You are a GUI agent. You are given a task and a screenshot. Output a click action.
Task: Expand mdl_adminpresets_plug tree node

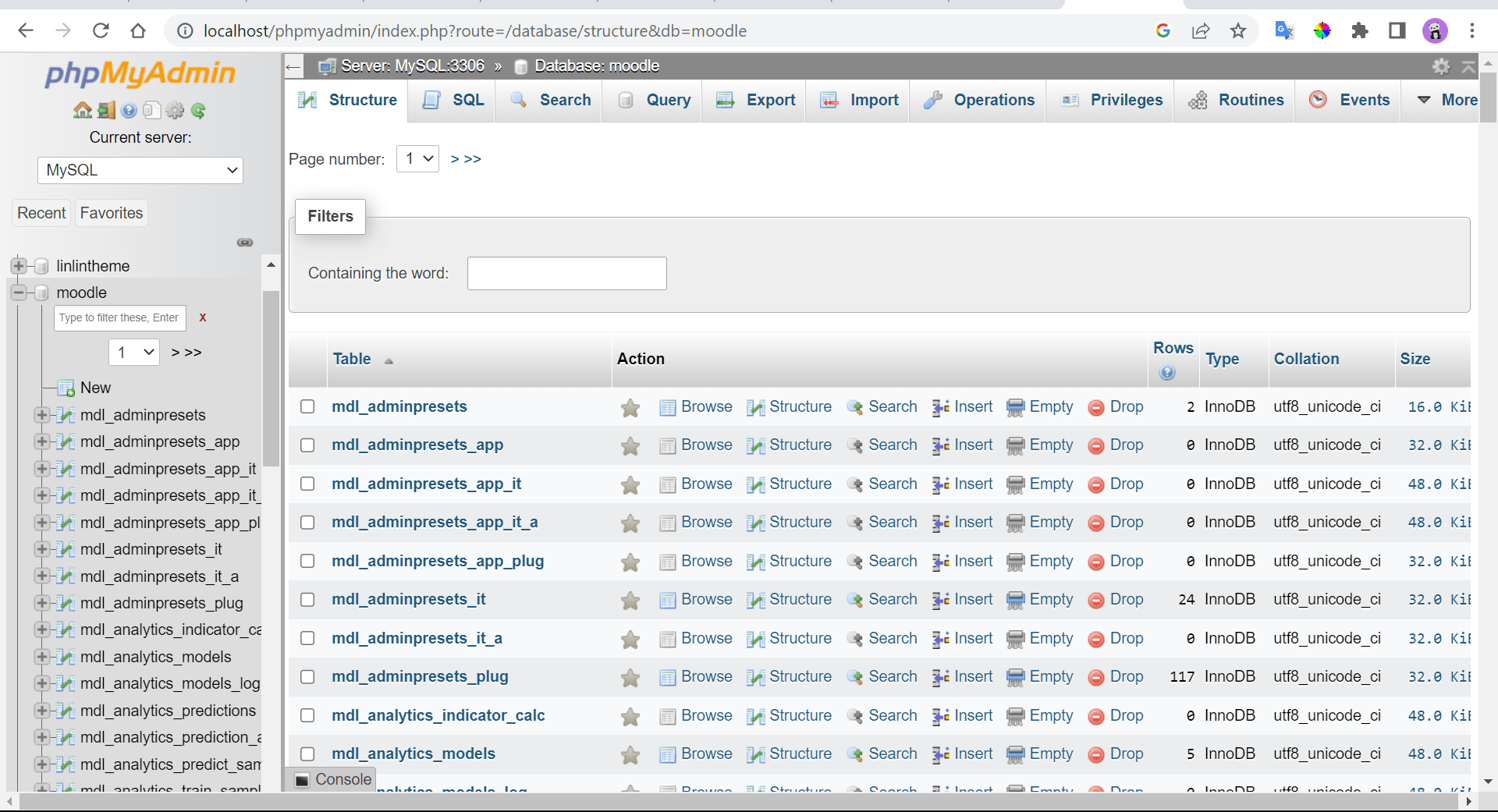pos(42,603)
